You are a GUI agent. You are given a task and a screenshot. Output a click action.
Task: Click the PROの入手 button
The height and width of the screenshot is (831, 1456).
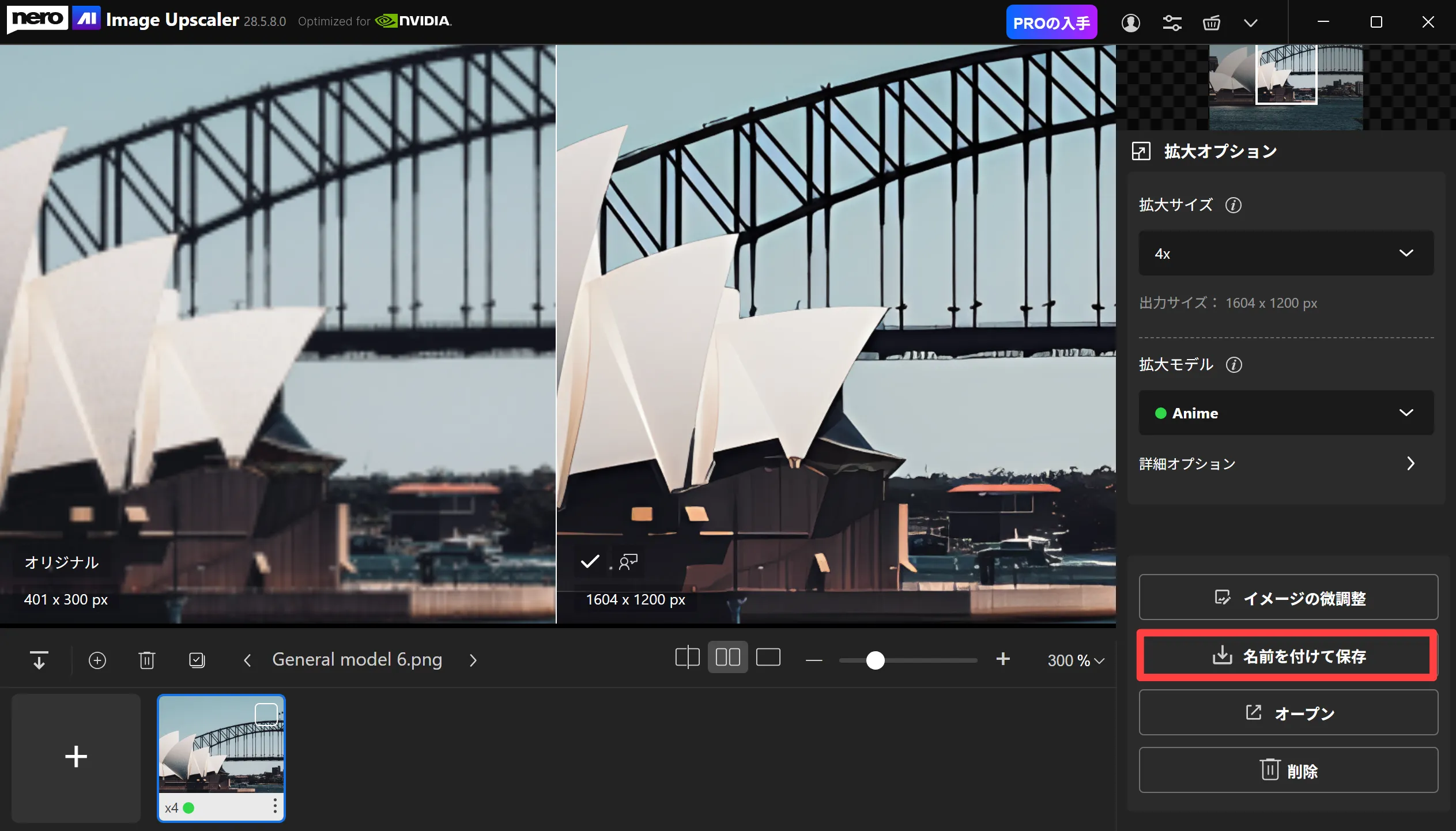point(1051,23)
